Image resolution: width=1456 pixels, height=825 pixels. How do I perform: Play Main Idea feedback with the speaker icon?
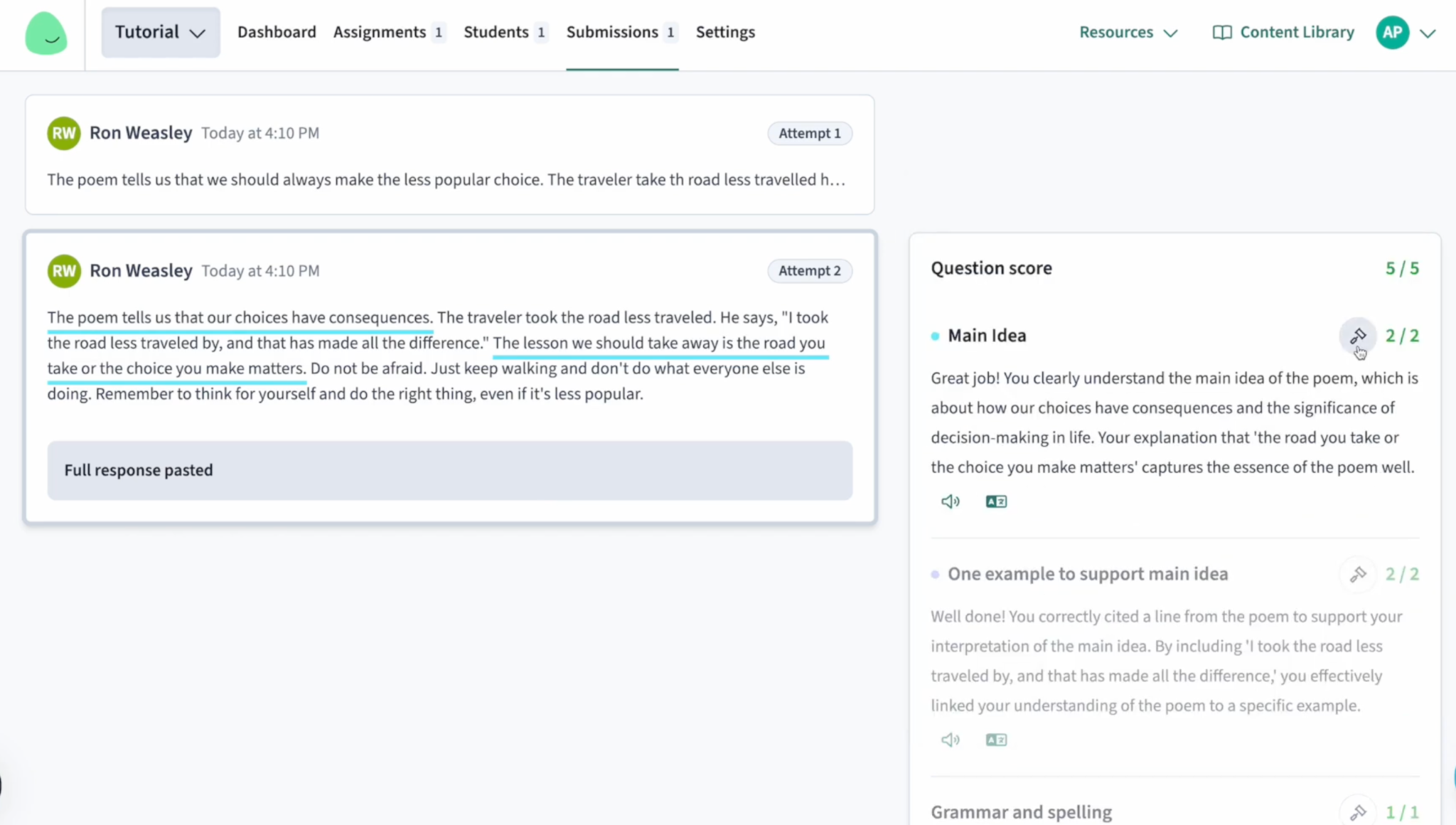[x=951, y=501]
